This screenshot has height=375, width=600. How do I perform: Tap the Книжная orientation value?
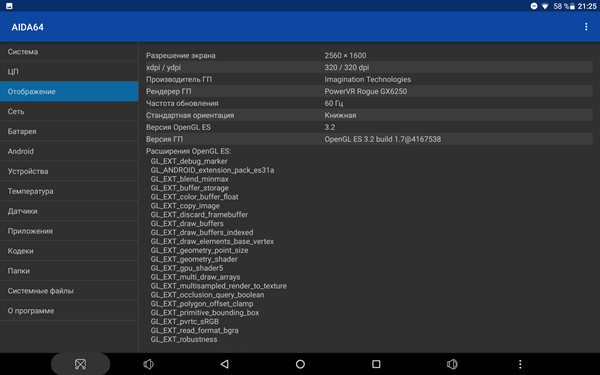[340, 115]
